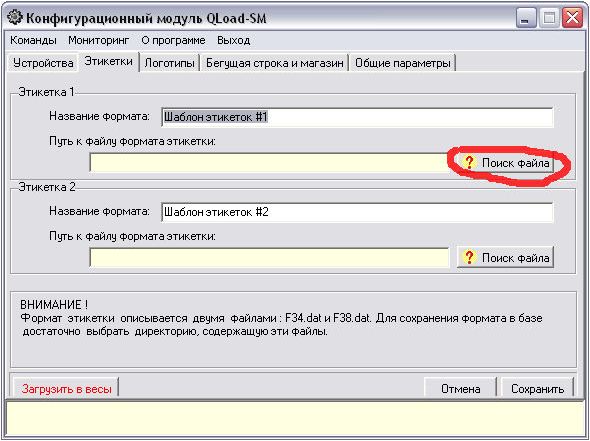Click the gear icon in the title bar
Image resolution: width=590 pixels, height=441 pixels.
pyautogui.click(x=15, y=17)
